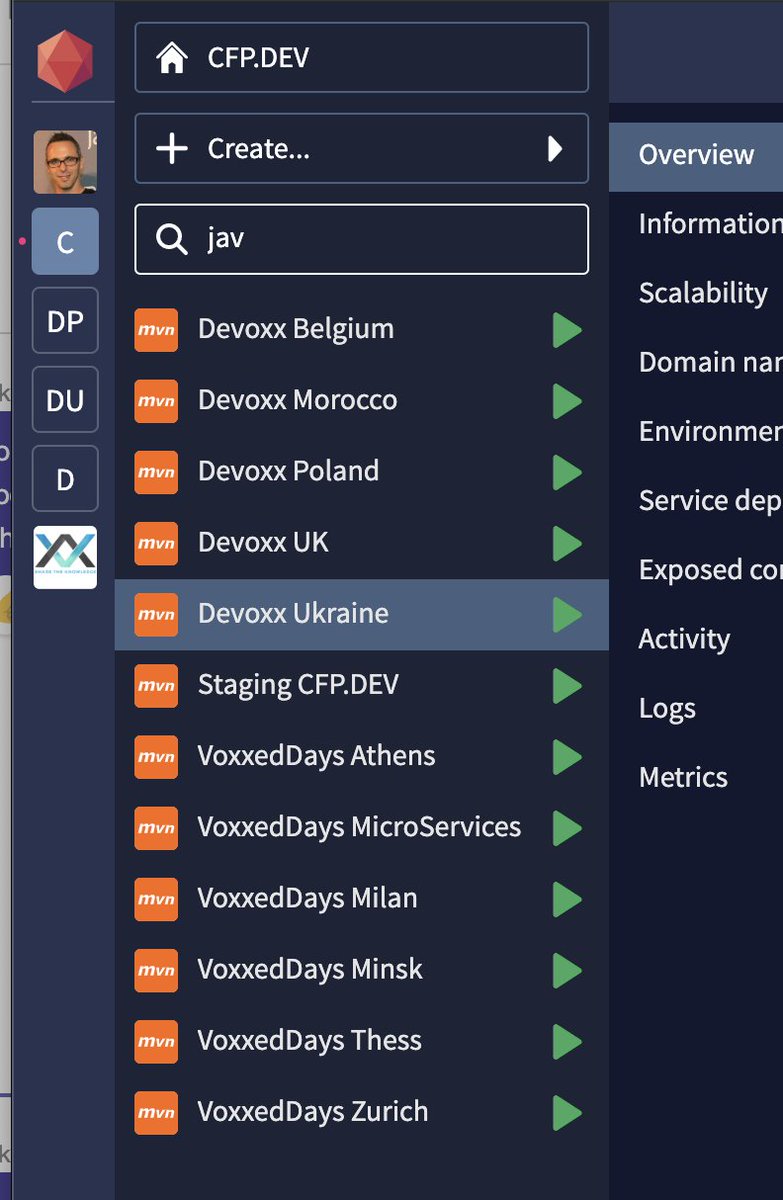Click mvn icon for VoxxedDays Minsk
This screenshot has height=1200, width=783.
point(156,969)
